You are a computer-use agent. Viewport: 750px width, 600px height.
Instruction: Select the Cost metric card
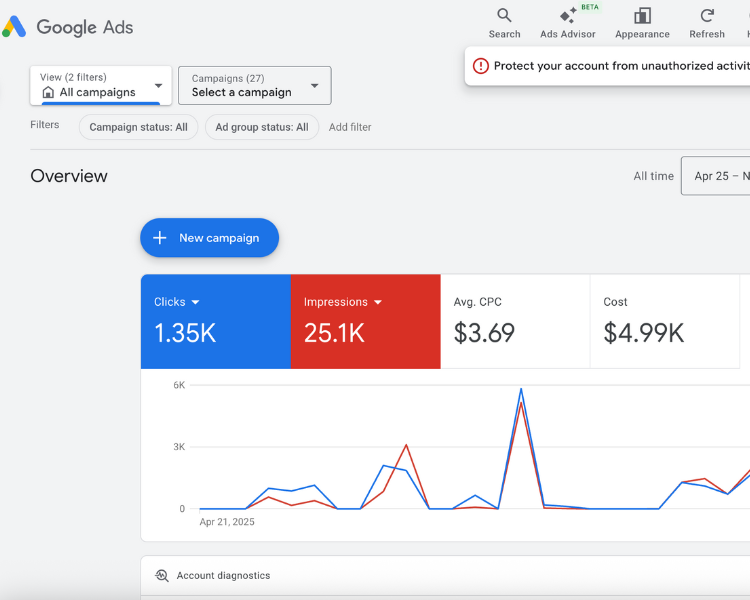[x=665, y=322]
